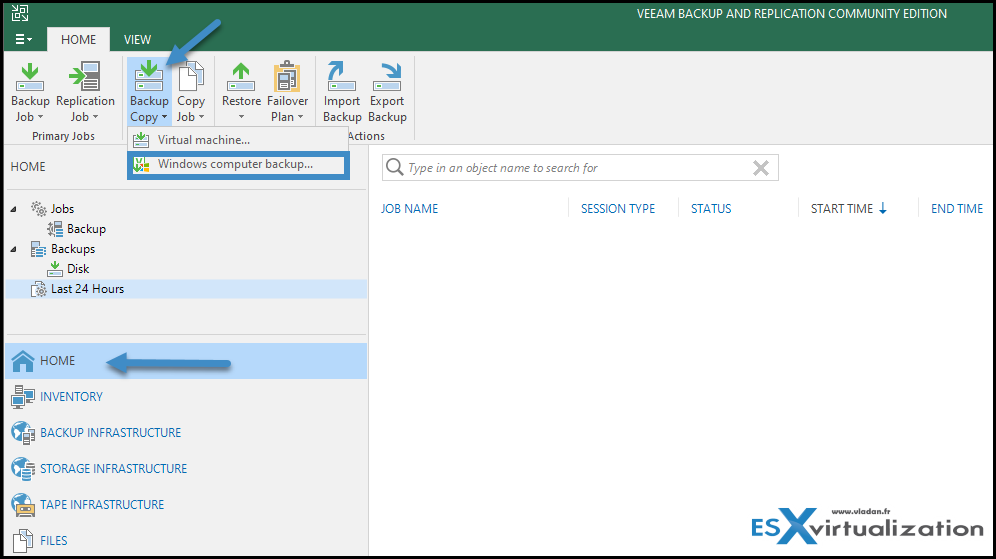Image resolution: width=996 pixels, height=559 pixels.
Task: Open the HOME view in sidebar
Action: click(x=186, y=361)
